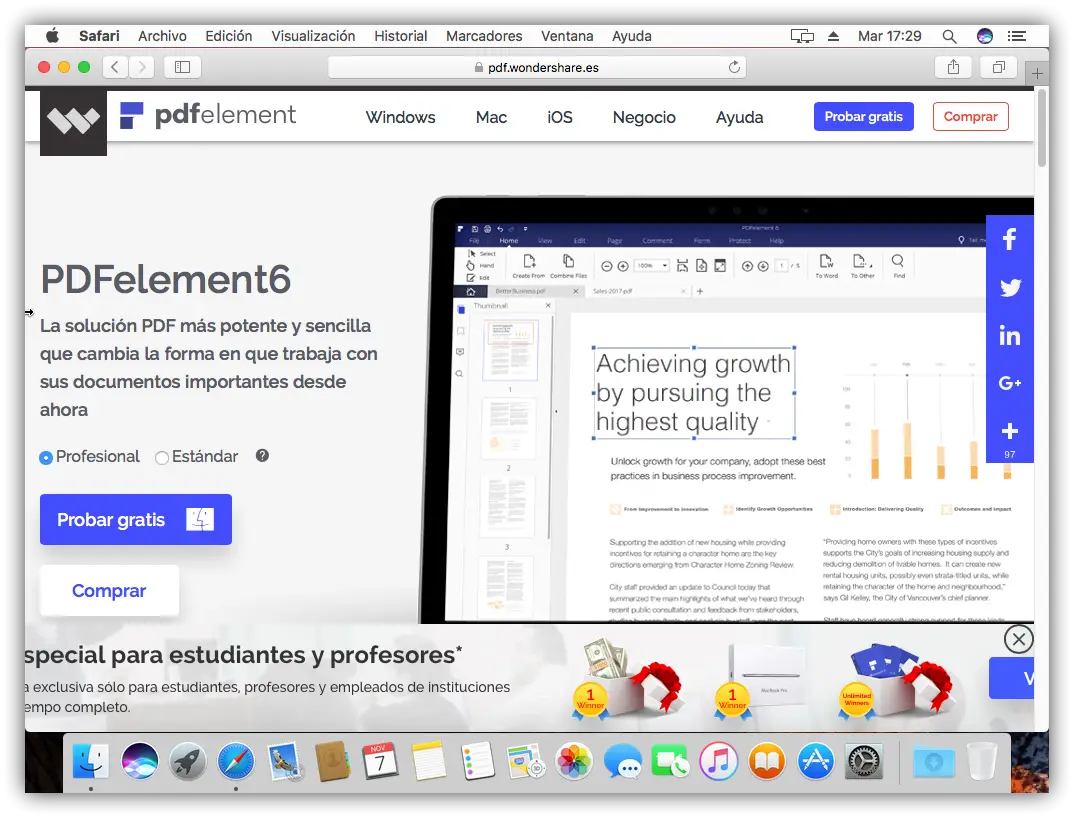Open the Marcadores menu

(x=484, y=36)
